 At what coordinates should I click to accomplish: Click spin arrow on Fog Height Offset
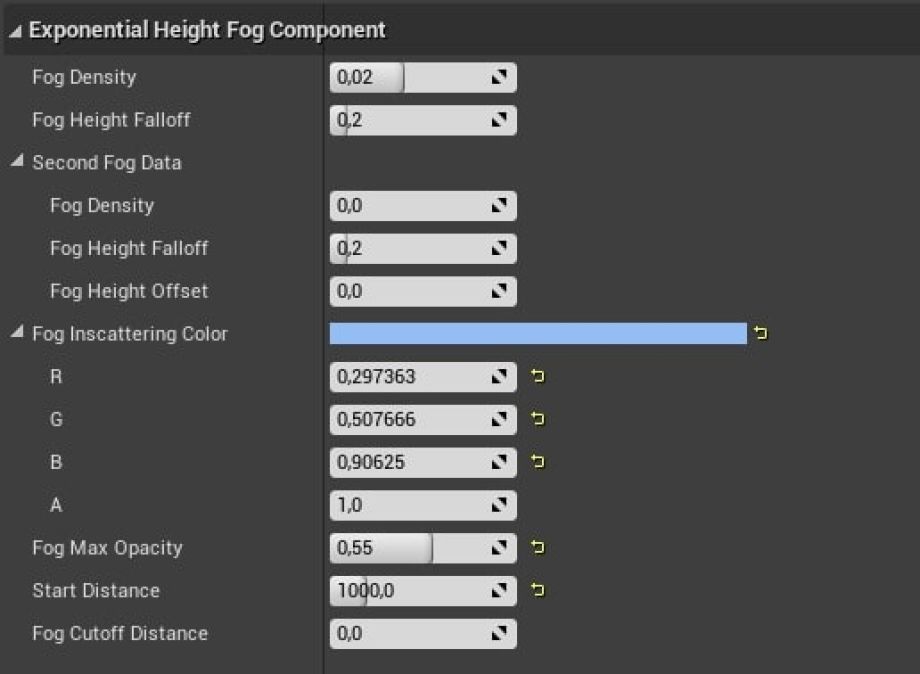[500, 291]
